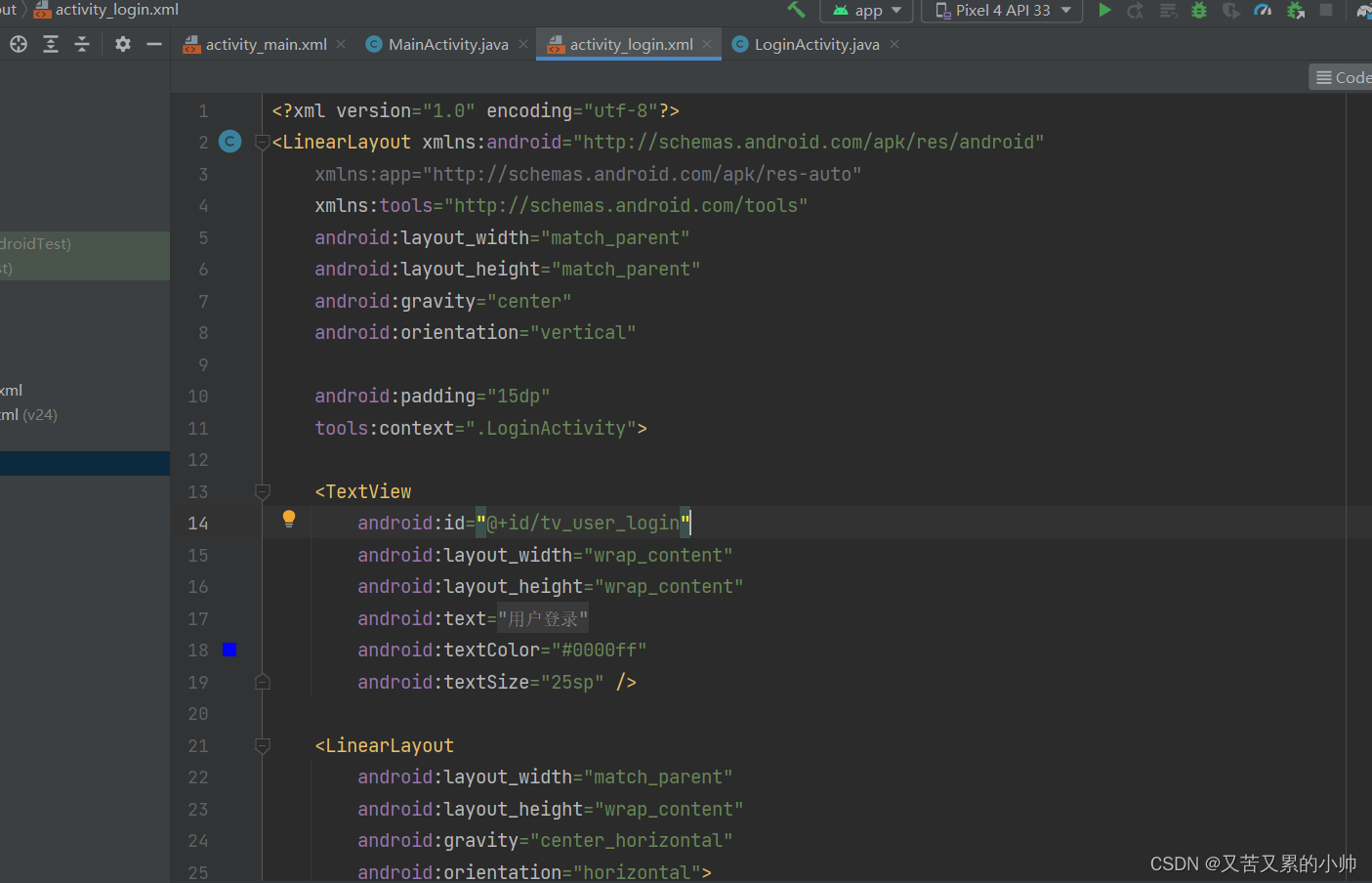Click the droidTest) item in project tree
This screenshot has width=1372, height=883.
pyautogui.click(x=36, y=244)
